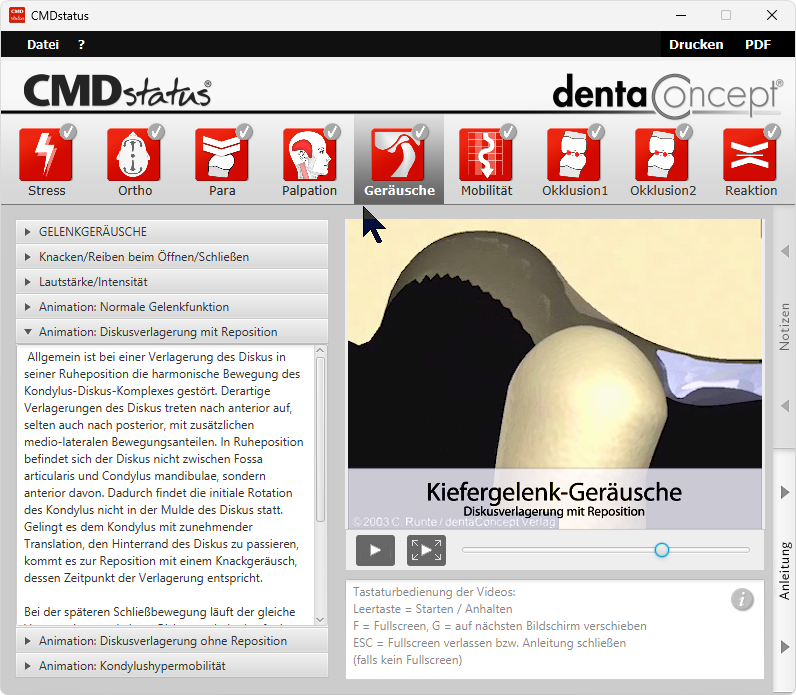Viewport: 796px width, 695px height.
Task: Click the scroll-down arrow of the text panel
Action: click(x=320, y=619)
